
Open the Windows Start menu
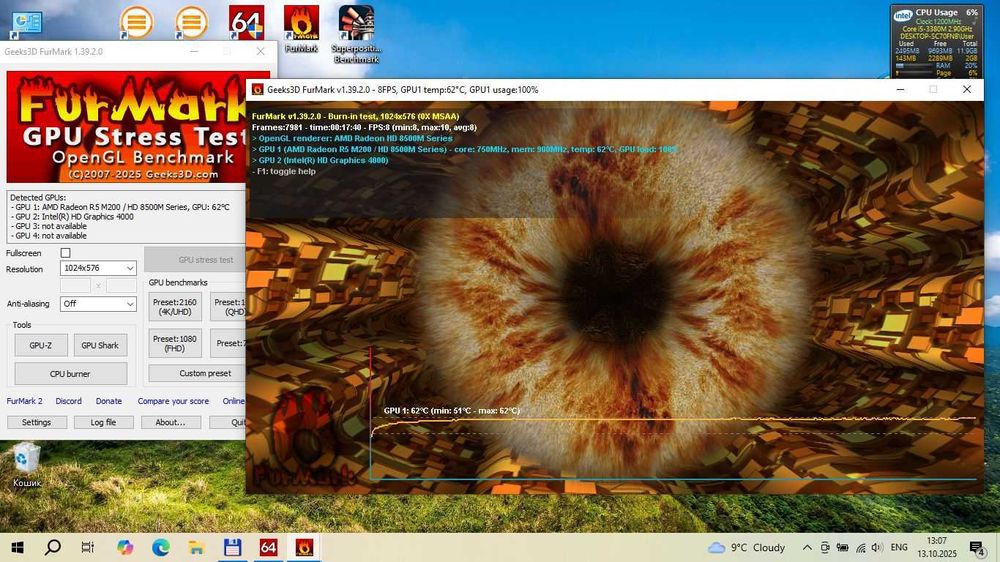point(17,547)
